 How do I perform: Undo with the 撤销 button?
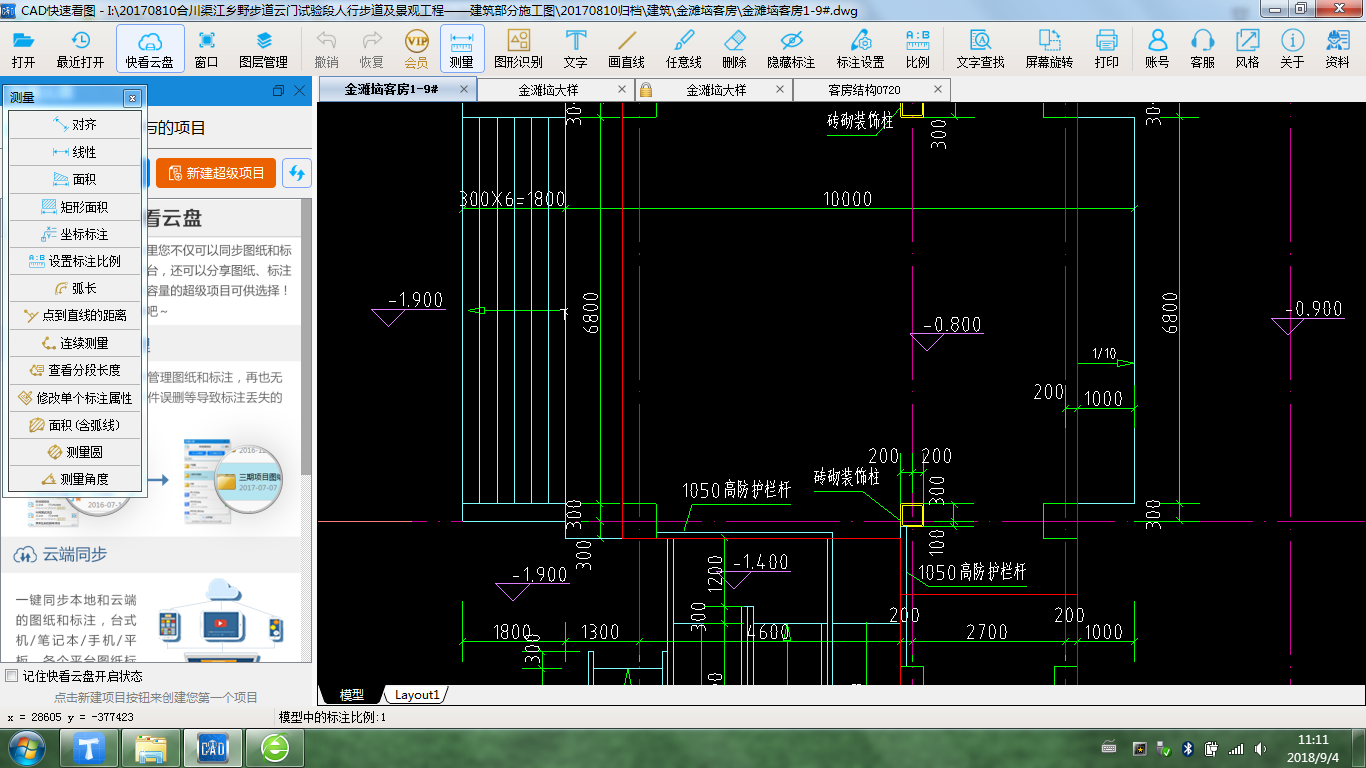click(326, 49)
